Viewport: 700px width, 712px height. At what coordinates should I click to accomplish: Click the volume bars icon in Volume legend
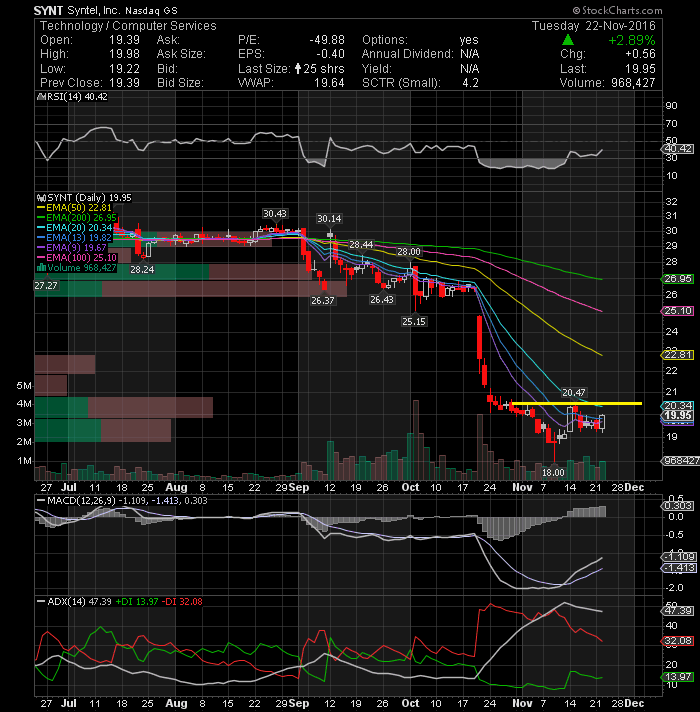[41, 267]
